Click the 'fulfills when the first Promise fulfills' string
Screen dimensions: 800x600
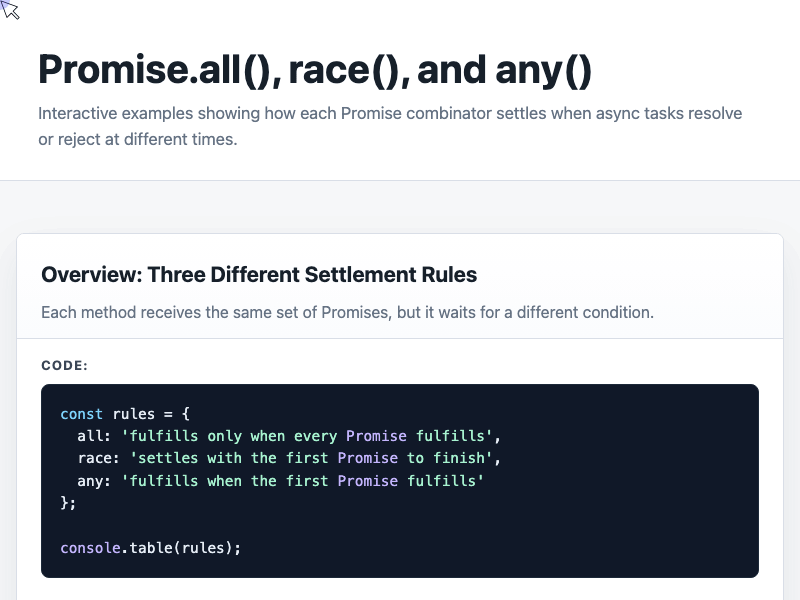point(302,481)
